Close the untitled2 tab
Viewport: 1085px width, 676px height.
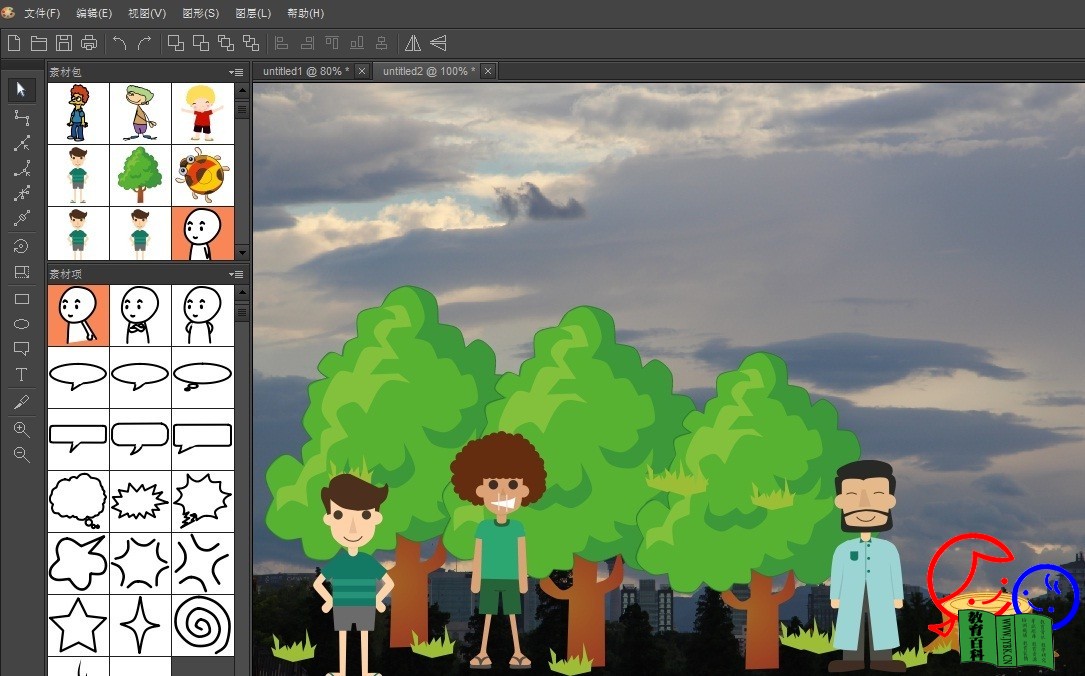(488, 71)
